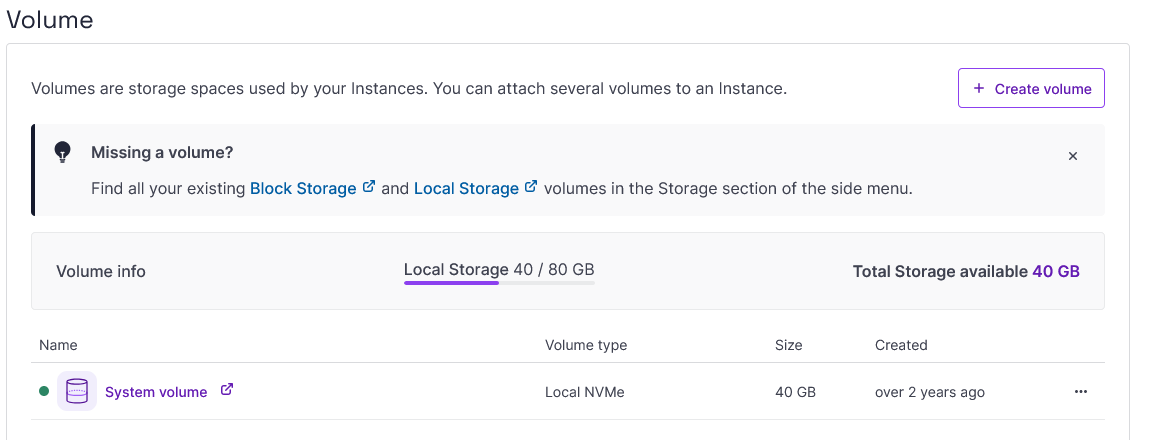
Task: Click the Local Storage usage progress bar
Action: point(499,283)
